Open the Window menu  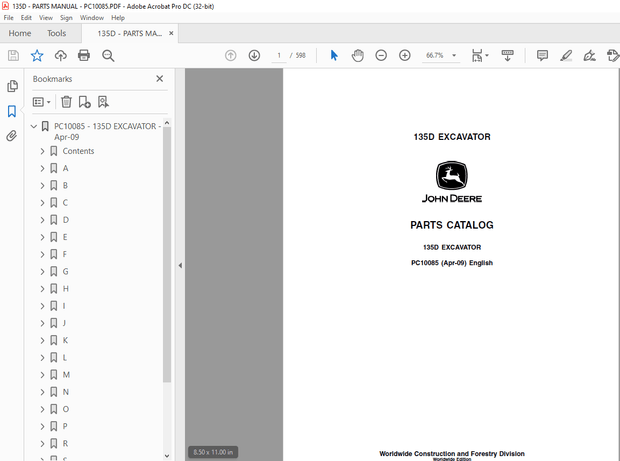click(x=92, y=18)
